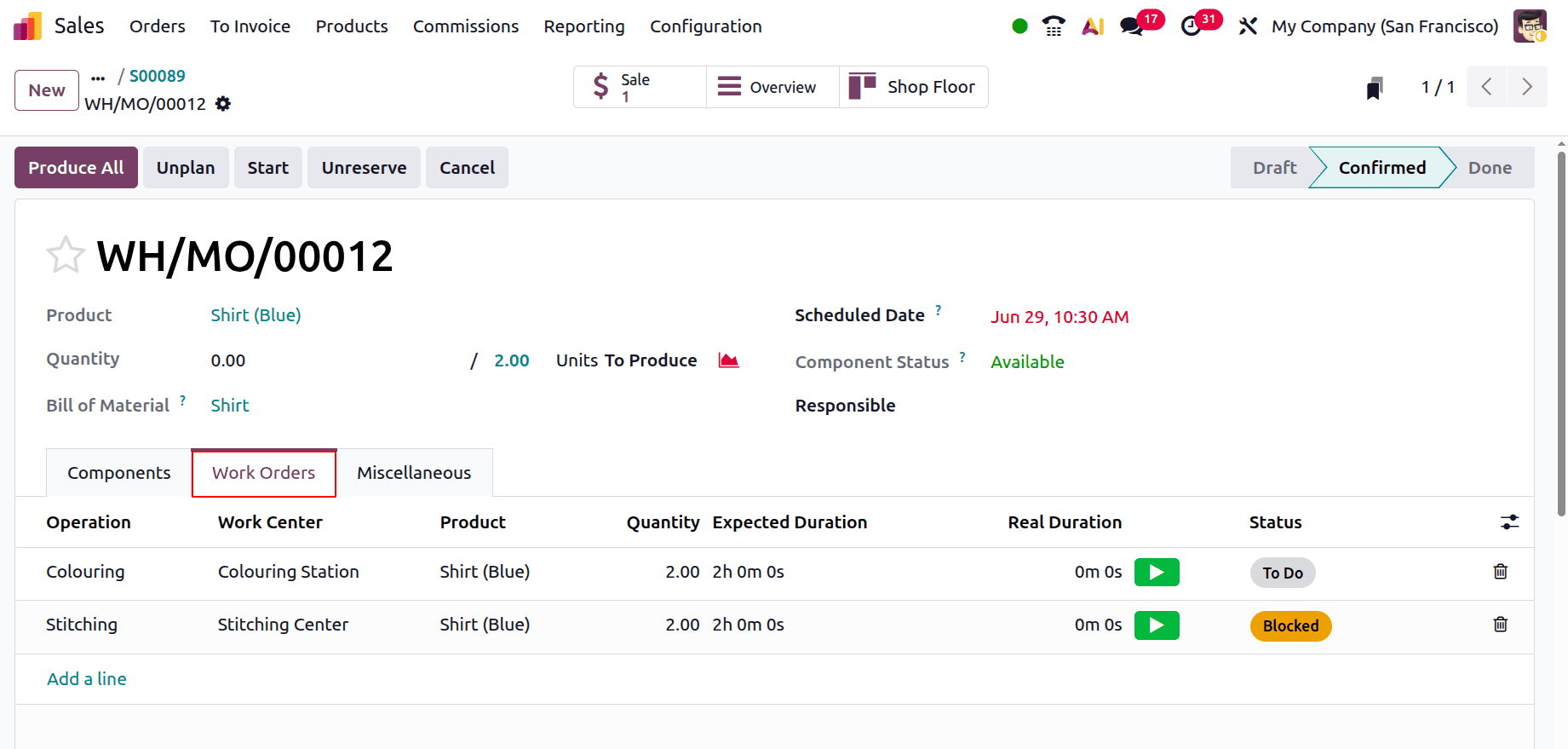
Task: Click the Scheduled Date Jun 29 value
Action: pos(1060,317)
